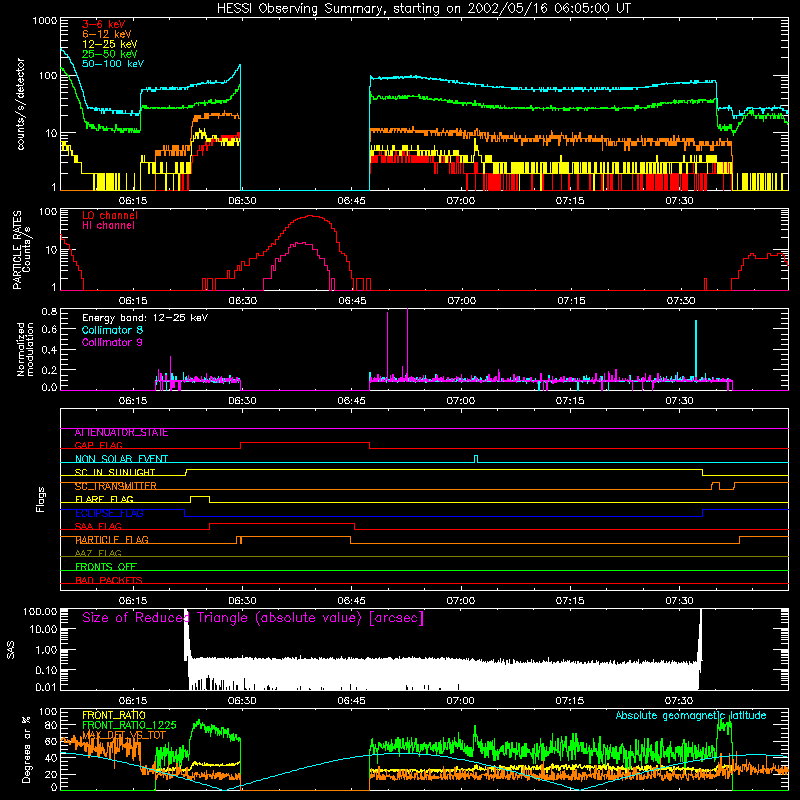Select the 6-12 keV legend label

click(x=107, y=34)
